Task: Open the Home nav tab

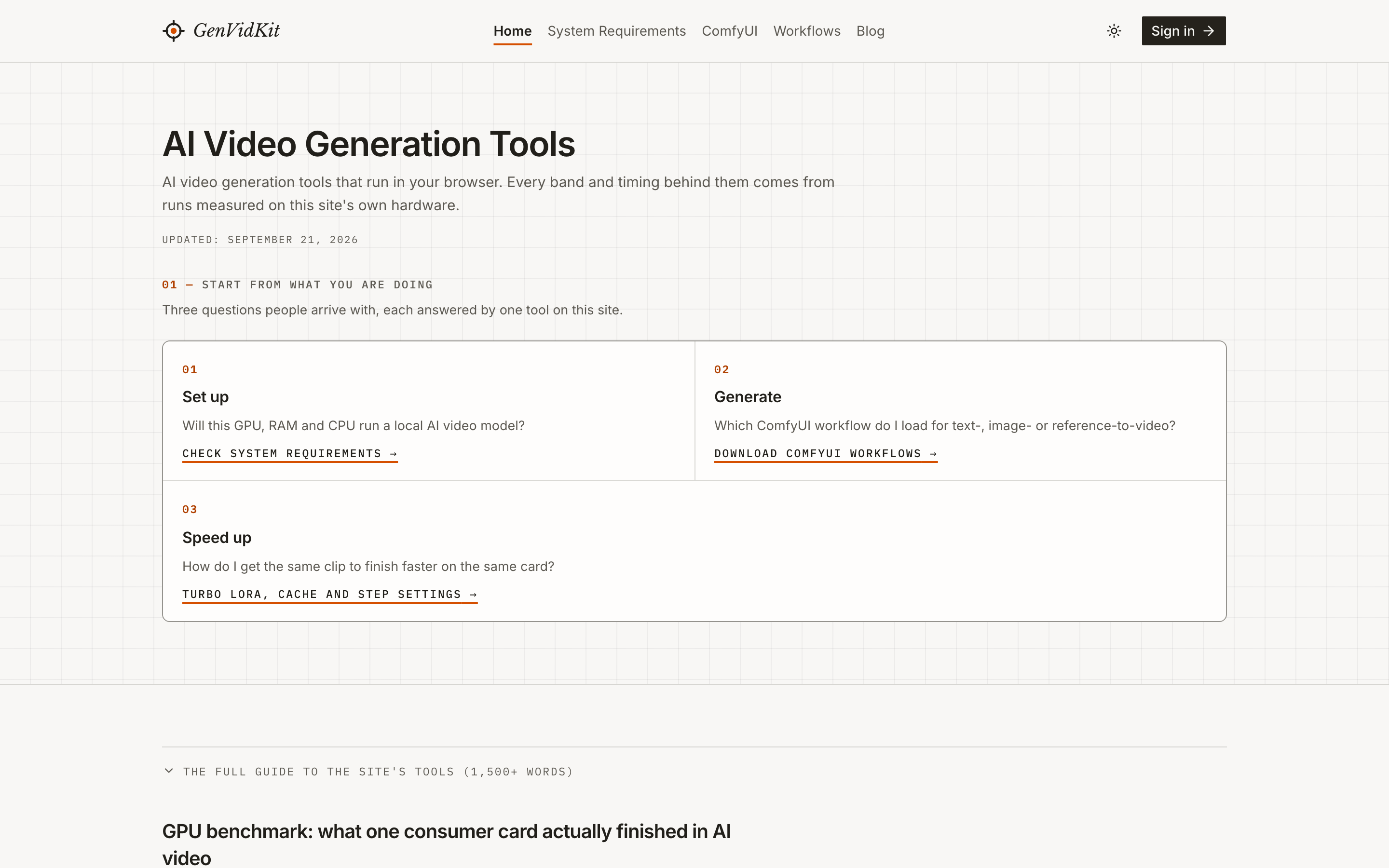Action: coord(513,31)
